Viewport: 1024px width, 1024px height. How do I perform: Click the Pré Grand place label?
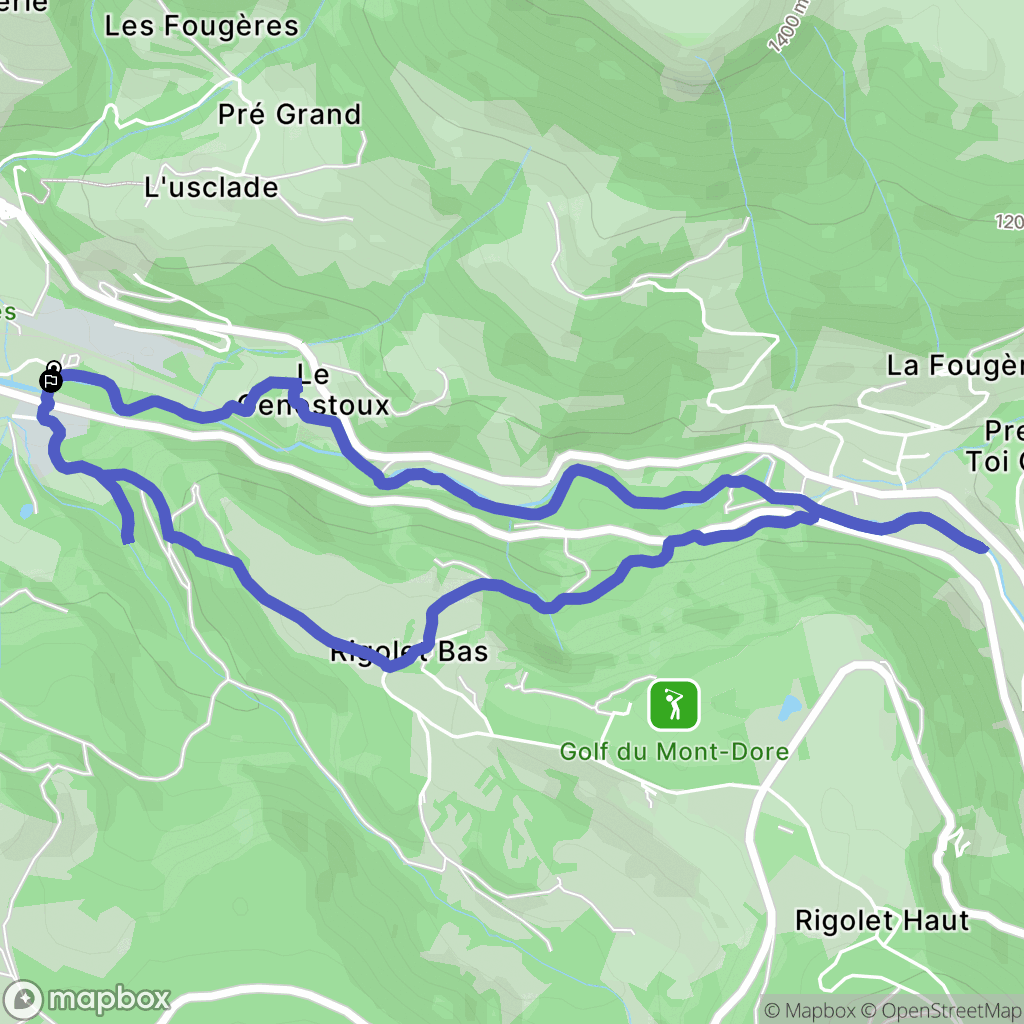pos(289,114)
